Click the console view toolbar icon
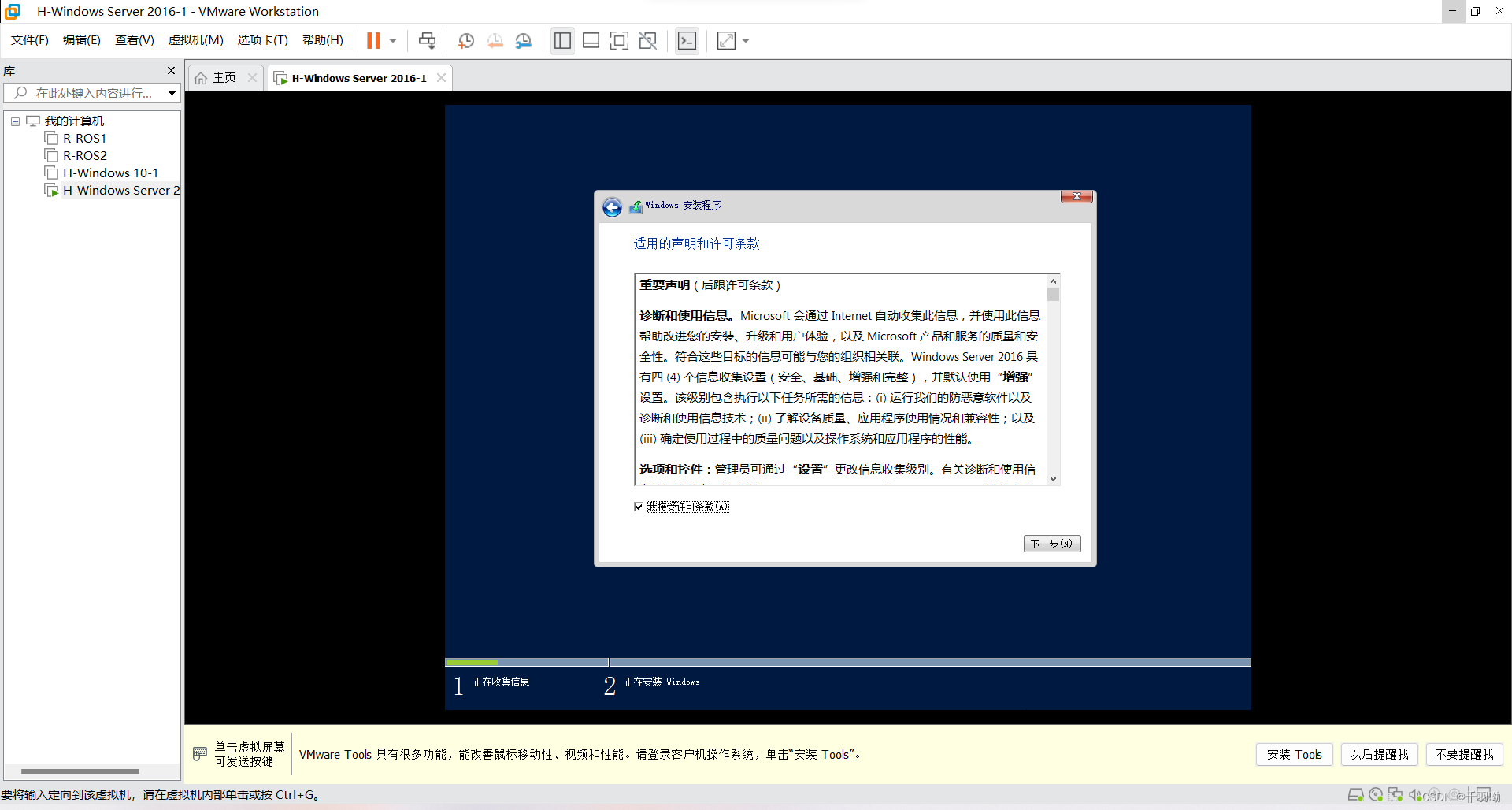The width and height of the screenshot is (1512, 810). click(x=687, y=40)
